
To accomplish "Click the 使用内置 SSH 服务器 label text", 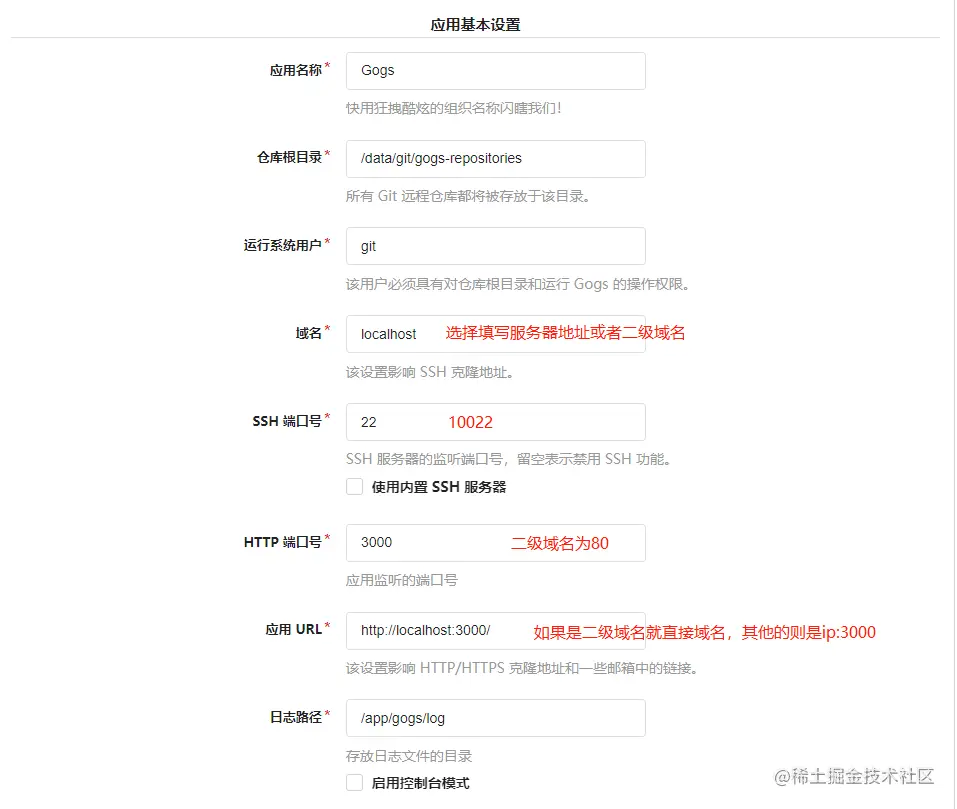I will pyautogui.click(x=439, y=487).
